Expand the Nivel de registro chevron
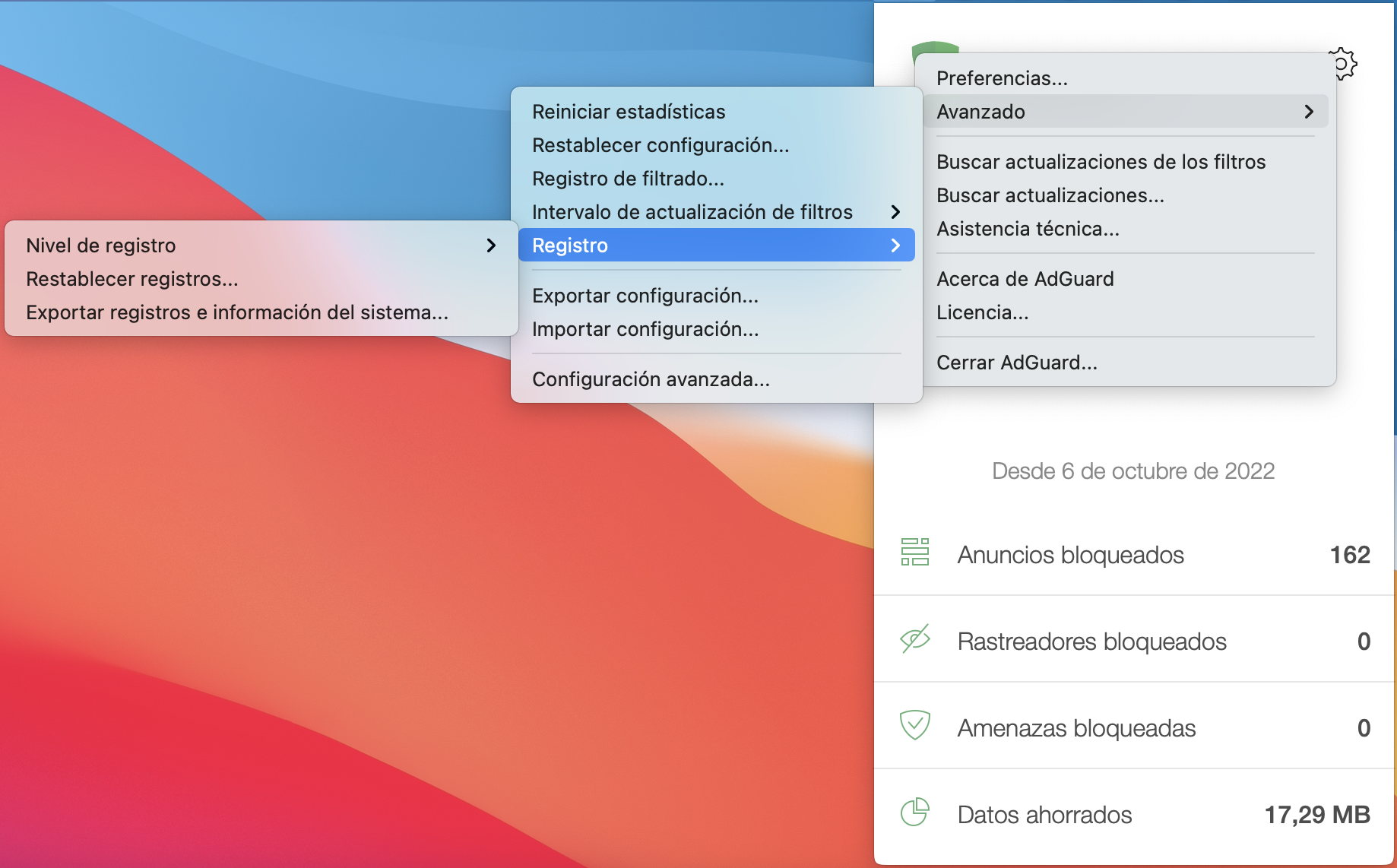The image size is (1397, 868). coord(491,246)
